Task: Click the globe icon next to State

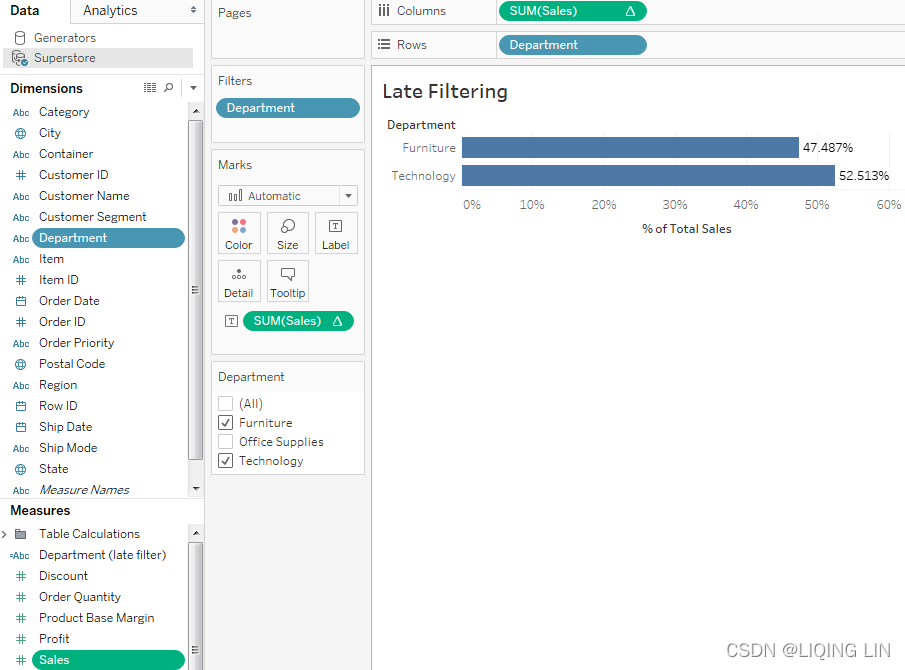Action: point(21,469)
